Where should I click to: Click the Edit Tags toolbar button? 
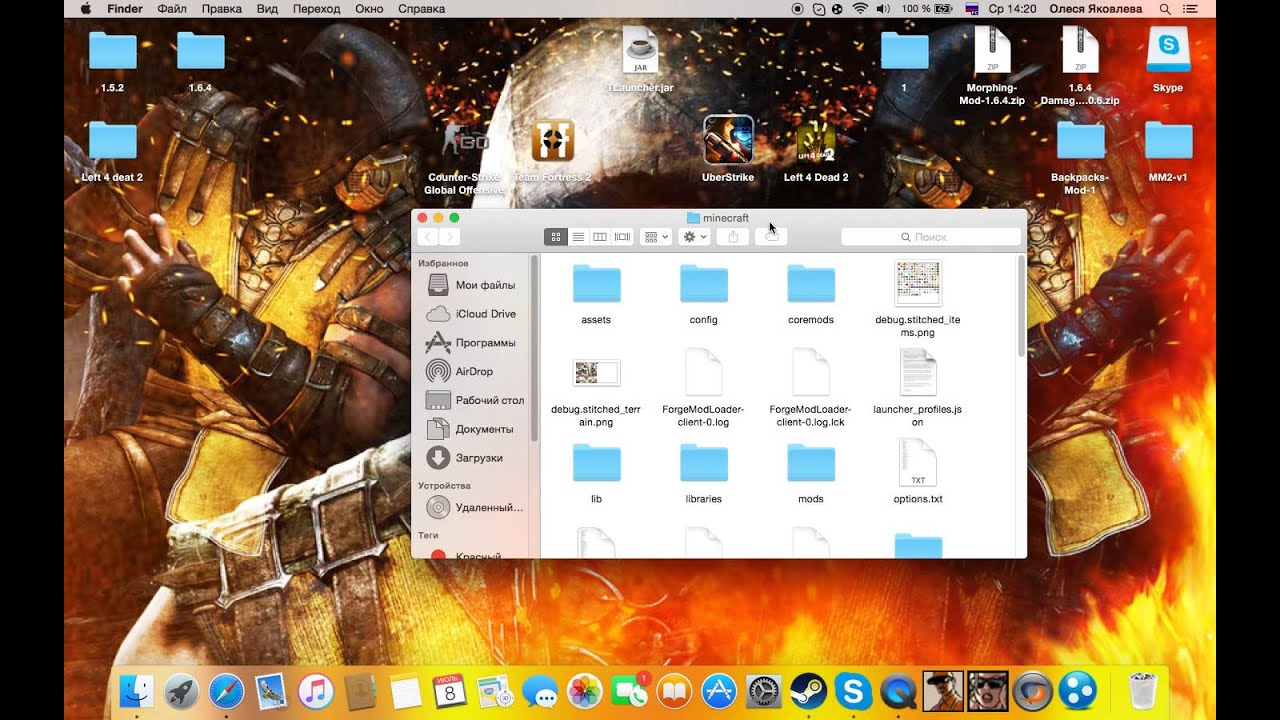point(771,237)
